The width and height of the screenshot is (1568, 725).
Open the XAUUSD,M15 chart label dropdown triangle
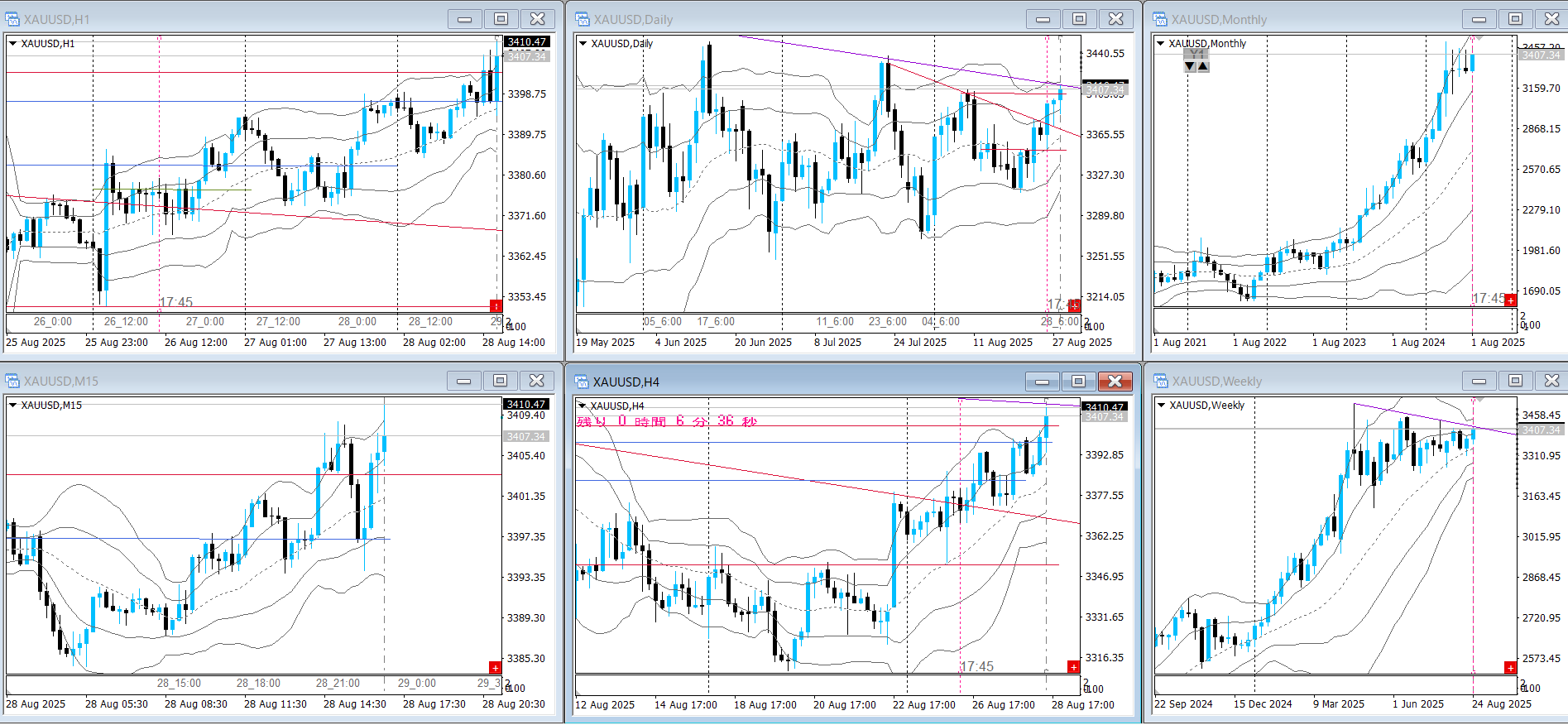coord(13,405)
